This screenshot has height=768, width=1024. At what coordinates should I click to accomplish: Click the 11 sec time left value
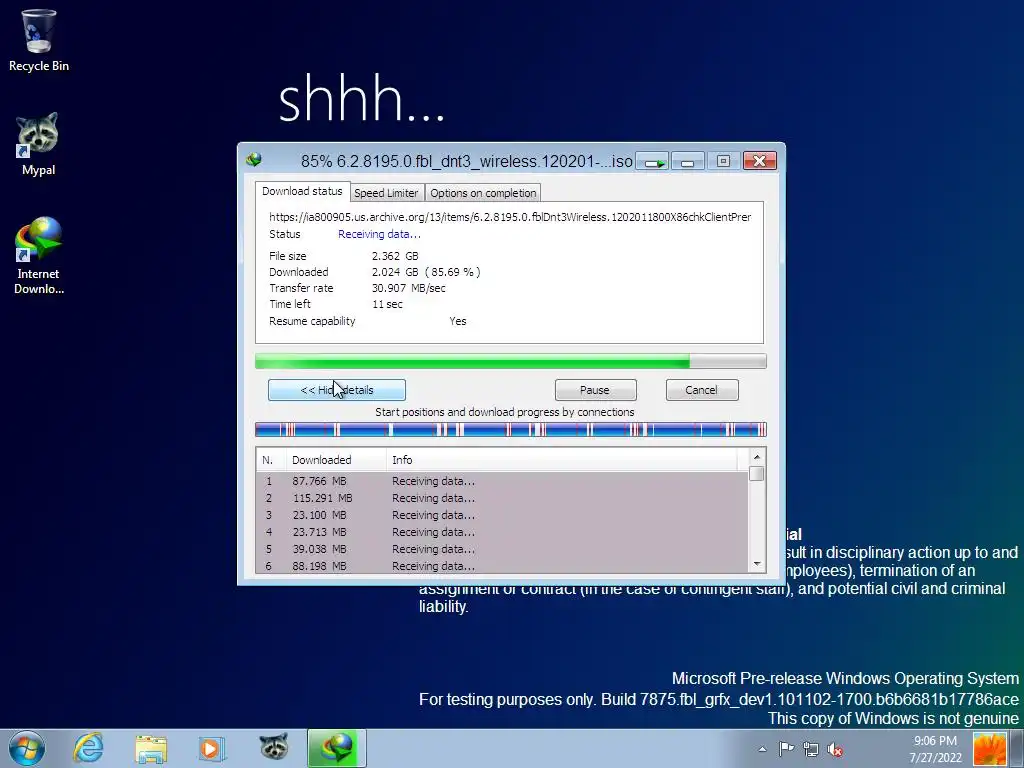click(387, 304)
